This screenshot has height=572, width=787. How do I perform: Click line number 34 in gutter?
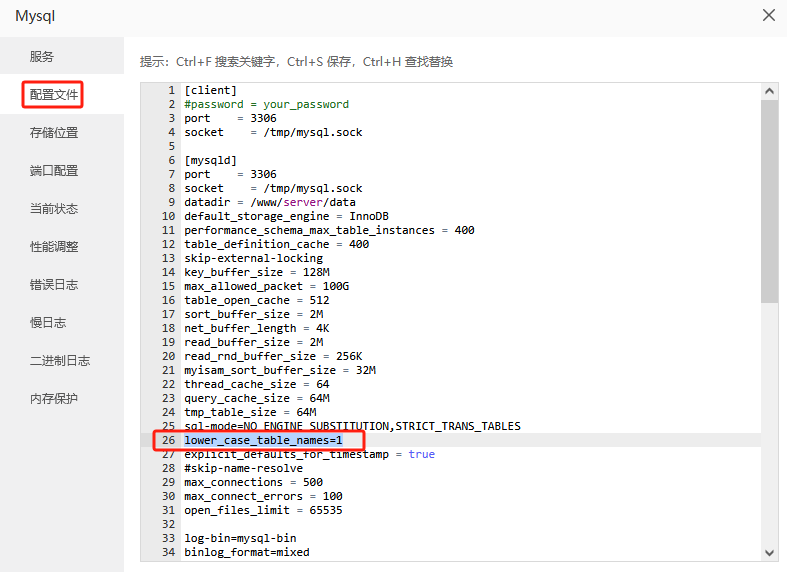(169, 552)
